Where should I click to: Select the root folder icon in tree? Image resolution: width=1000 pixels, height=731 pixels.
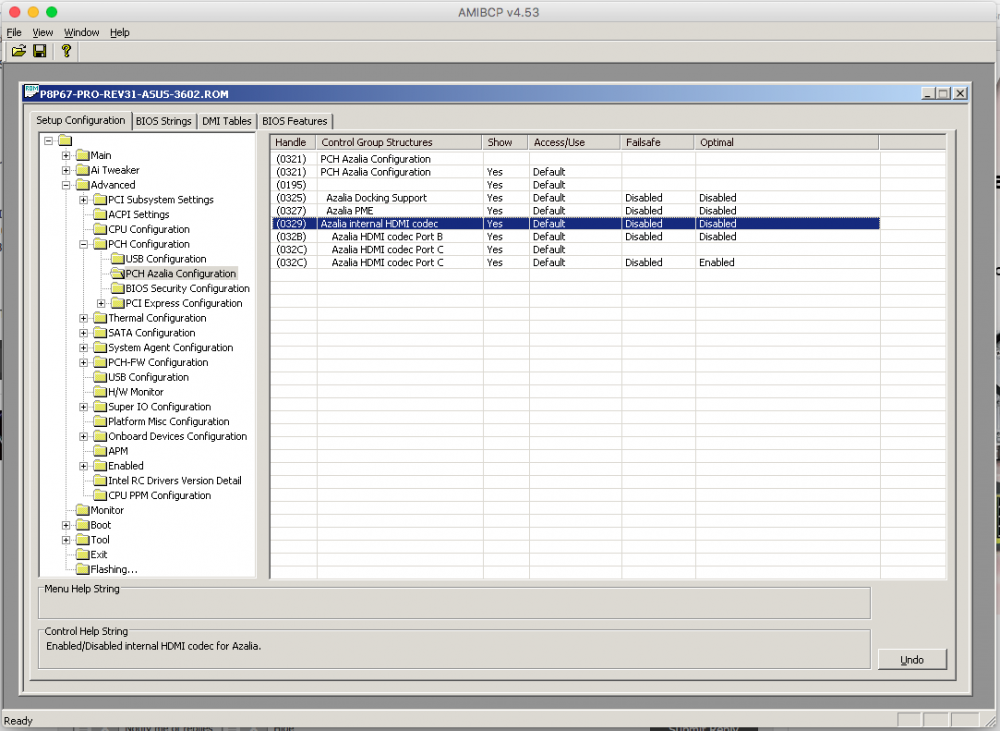[66, 140]
